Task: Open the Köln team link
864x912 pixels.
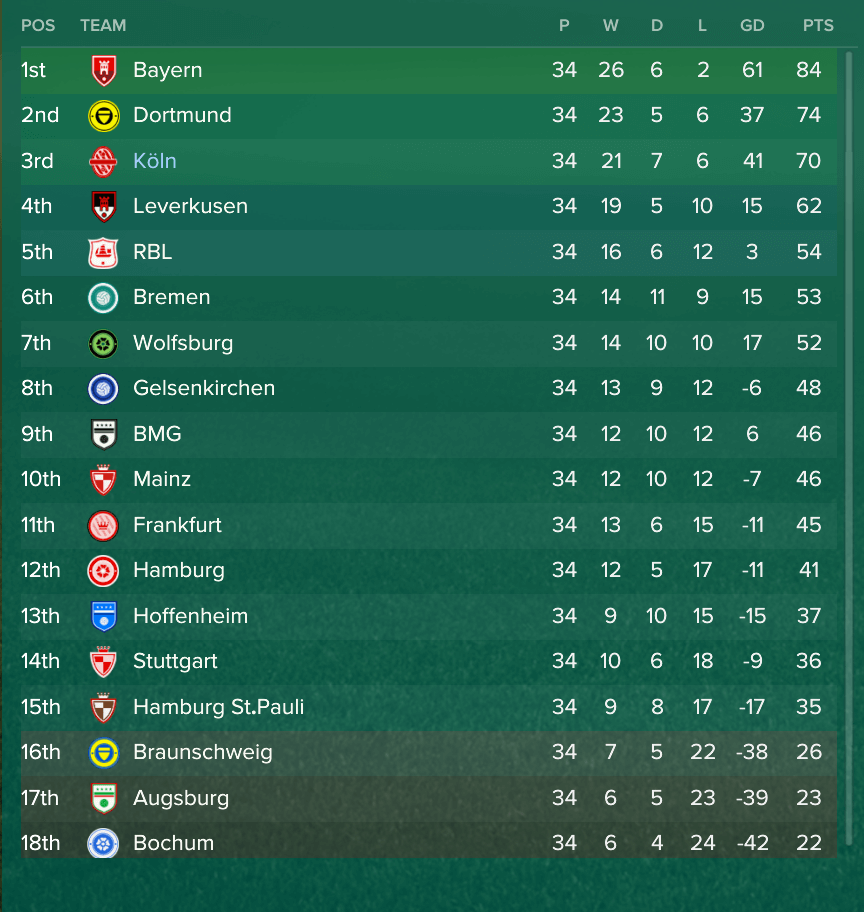Action: [x=155, y=161]
